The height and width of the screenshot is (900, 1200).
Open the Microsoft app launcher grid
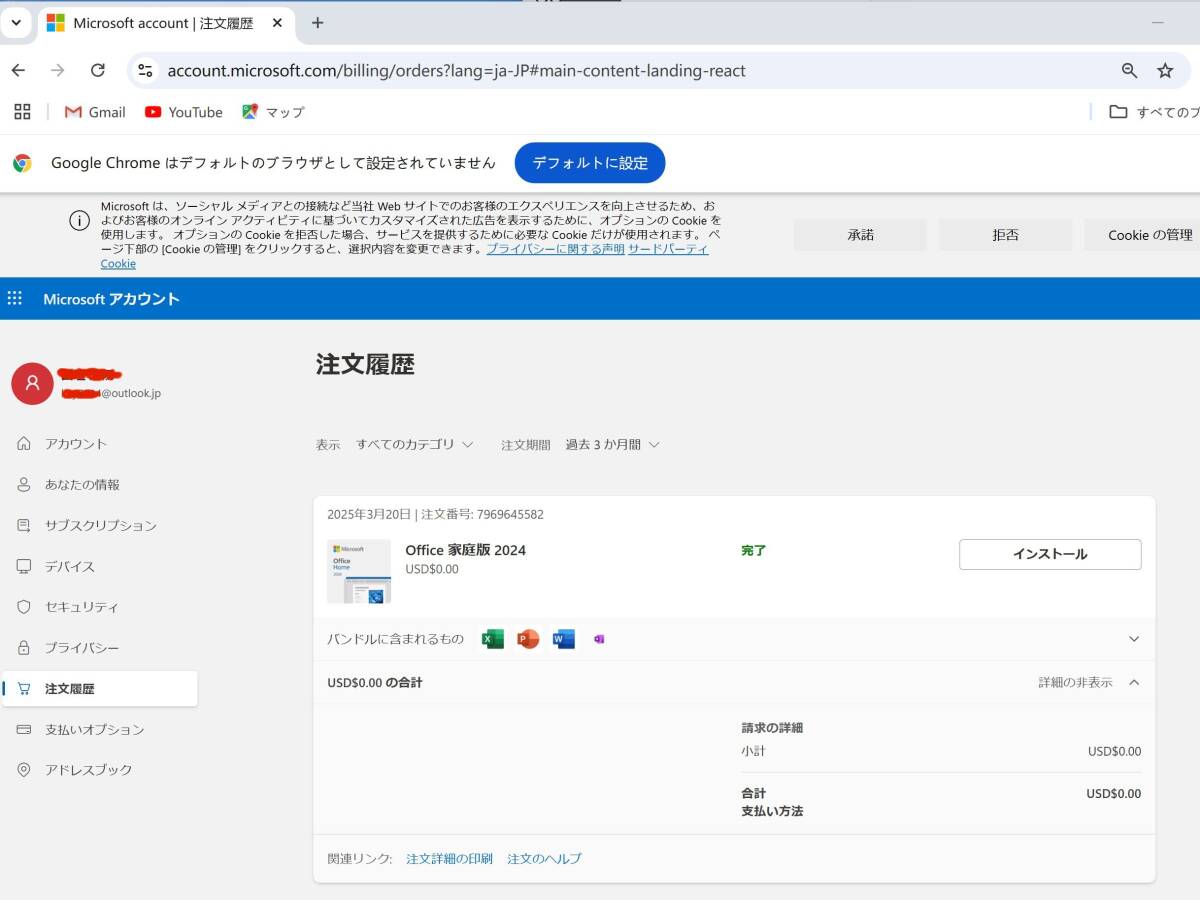15,298
